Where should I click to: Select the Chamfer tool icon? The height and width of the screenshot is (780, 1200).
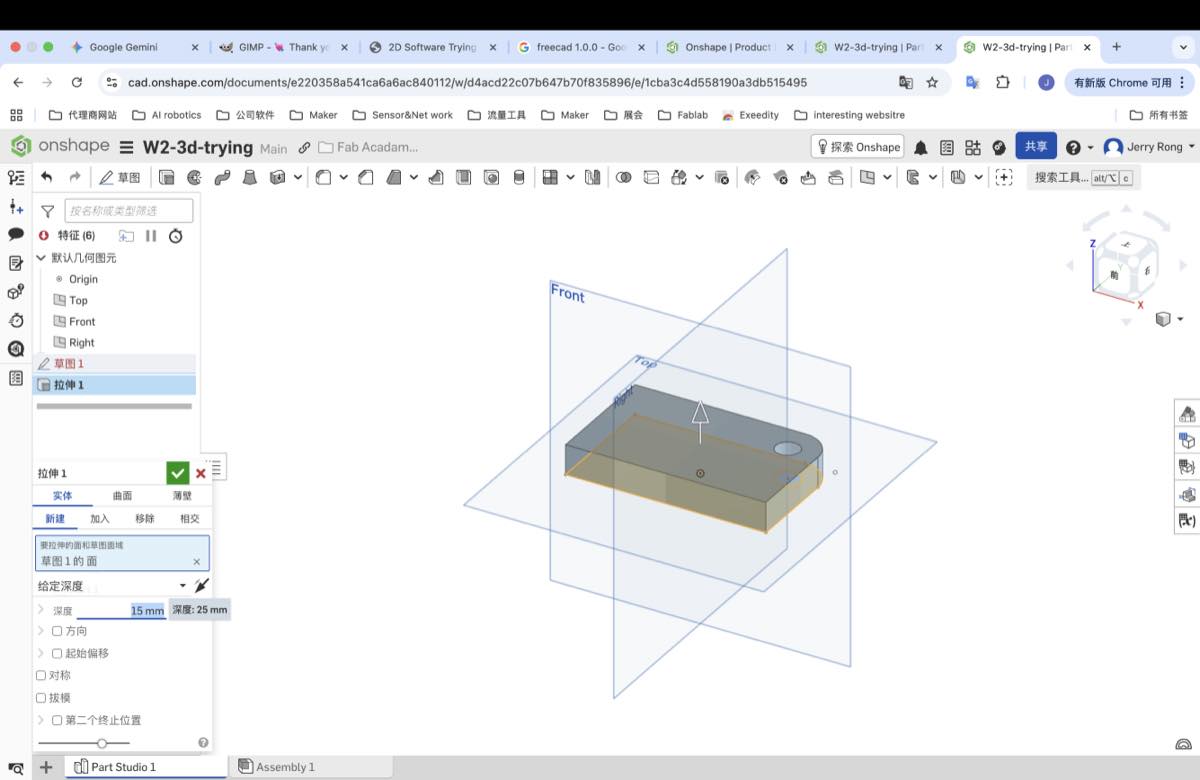click(366, 177)
